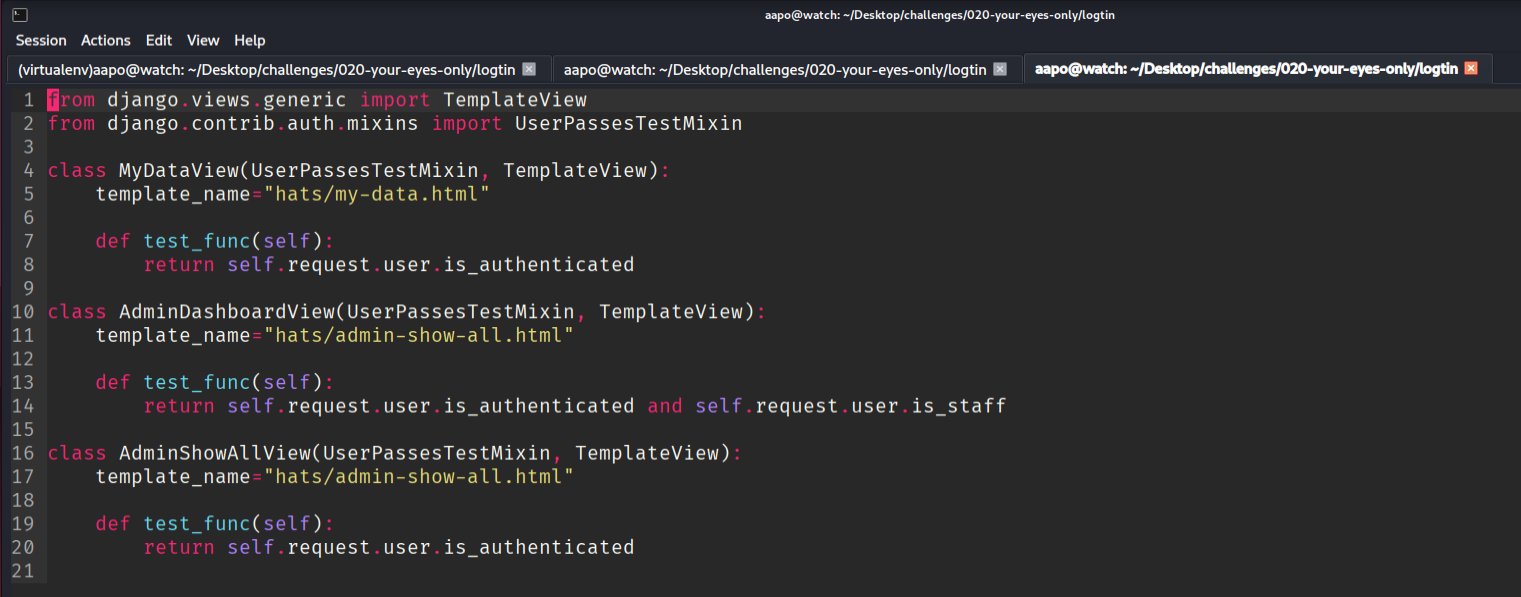Open the View menu
Screen dimensions: 1521x597
203,40
